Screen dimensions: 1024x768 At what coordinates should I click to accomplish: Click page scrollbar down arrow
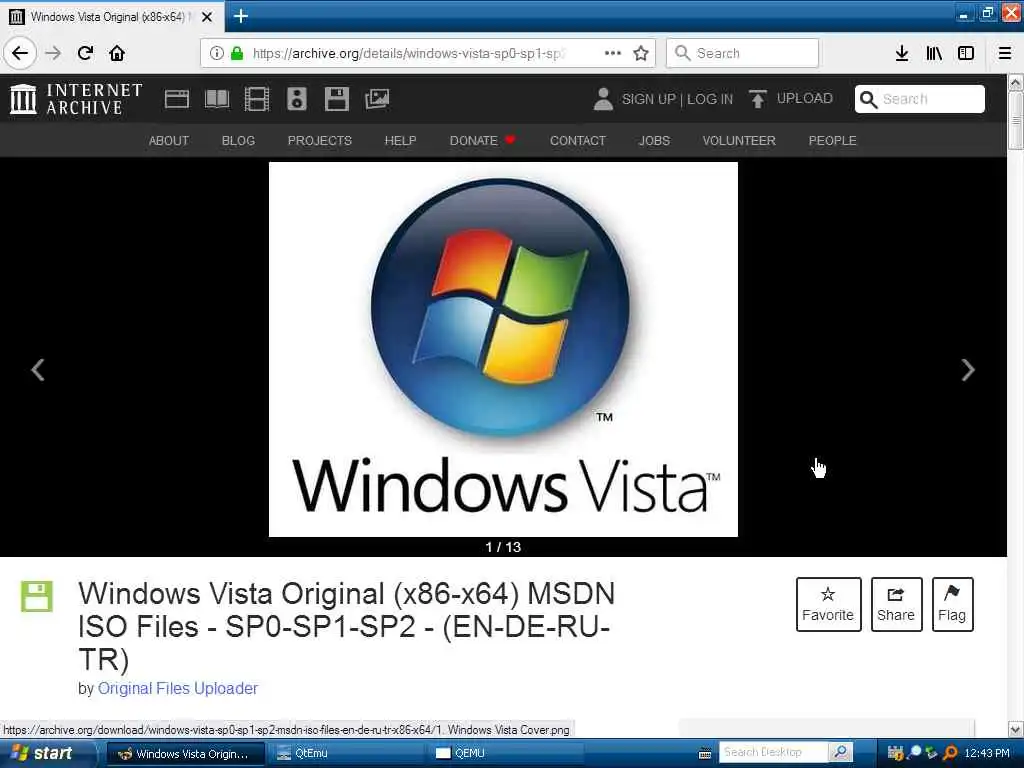click(x=1016, y=729)
